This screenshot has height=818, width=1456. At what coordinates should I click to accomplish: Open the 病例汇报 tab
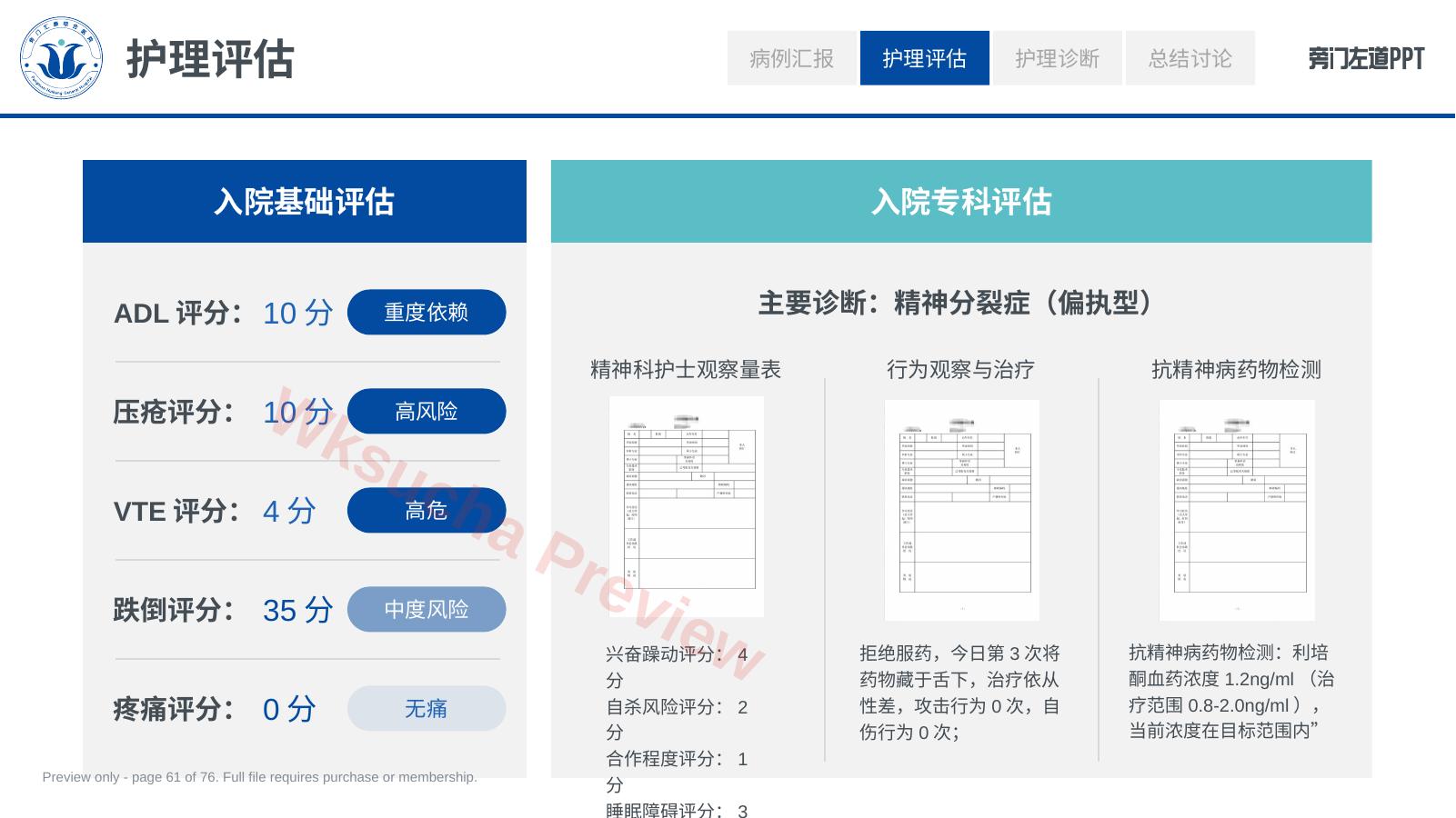tap(792, 58)
